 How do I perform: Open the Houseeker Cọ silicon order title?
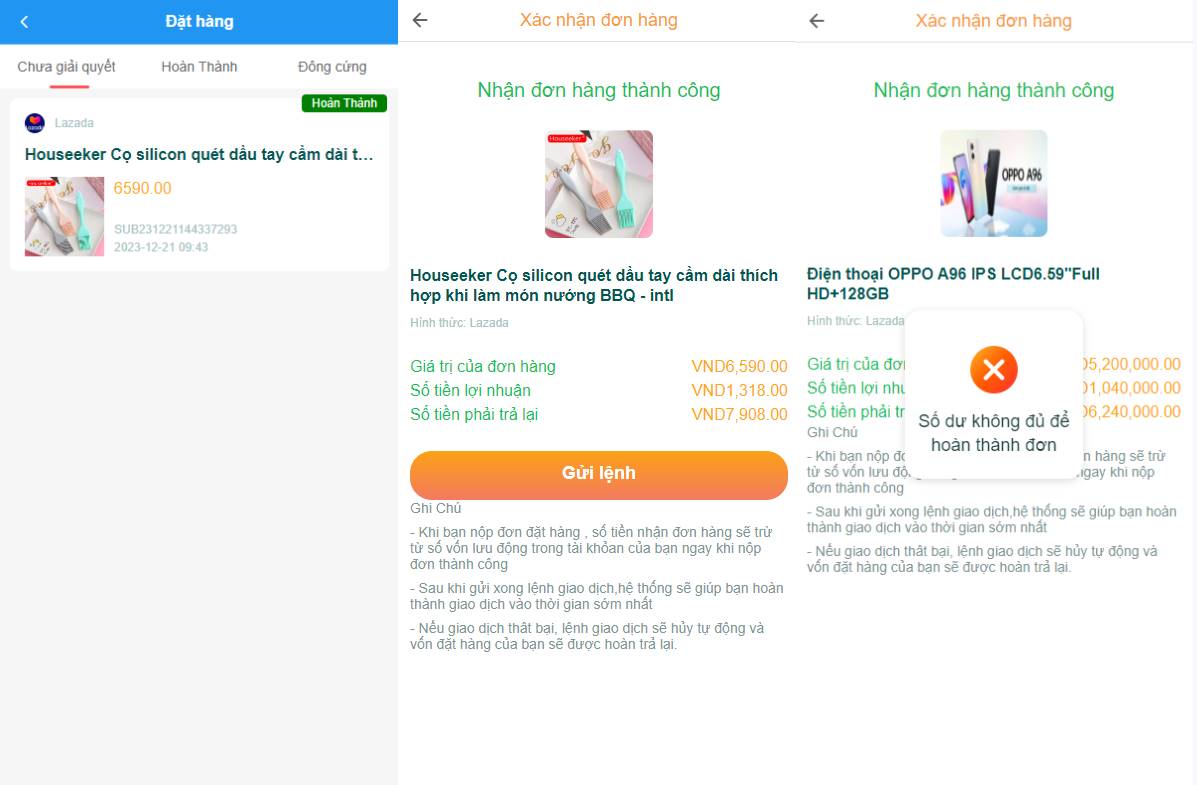tap(198, 154)
